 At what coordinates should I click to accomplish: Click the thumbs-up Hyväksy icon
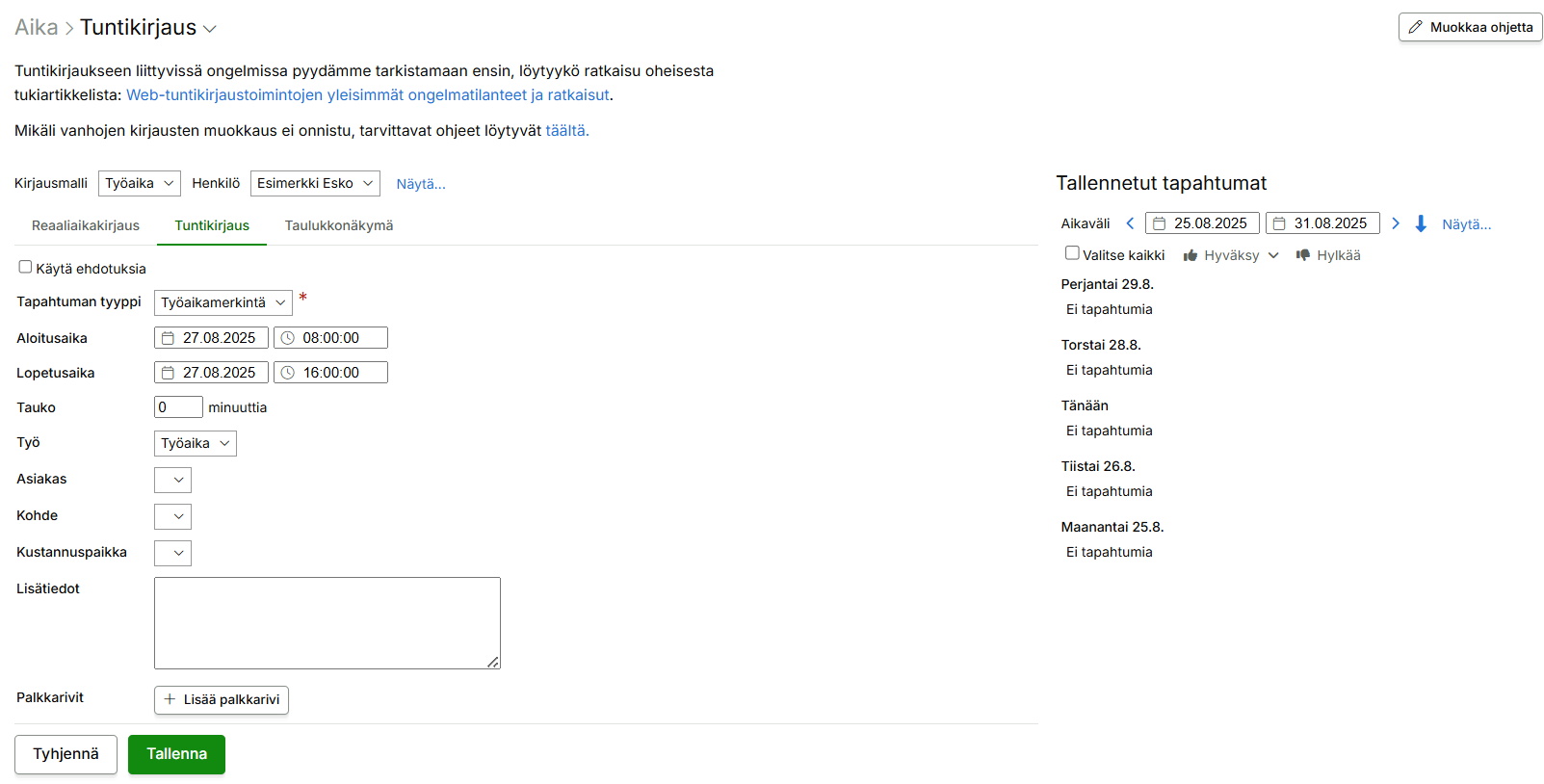pos(1191,255)
